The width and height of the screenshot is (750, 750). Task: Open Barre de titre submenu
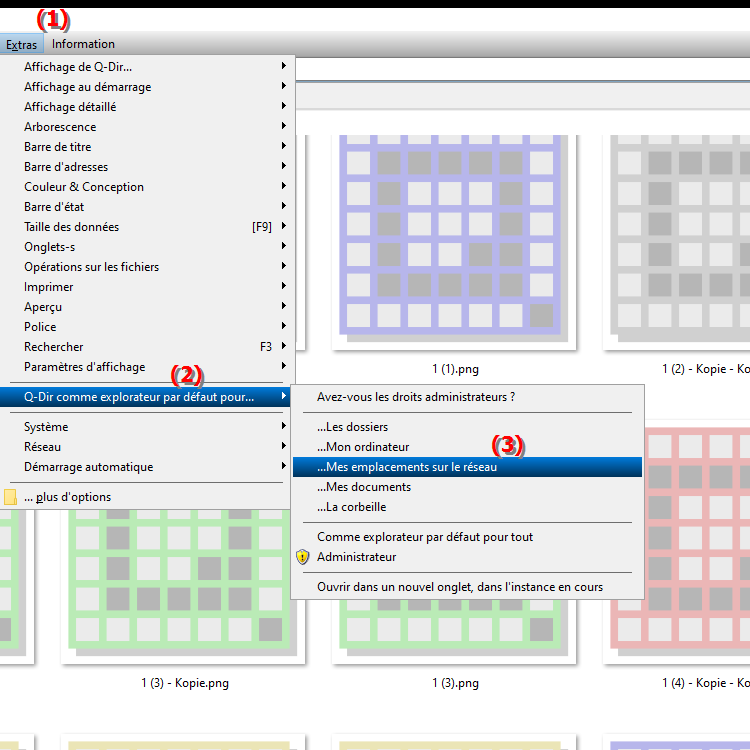coord(146,147)
